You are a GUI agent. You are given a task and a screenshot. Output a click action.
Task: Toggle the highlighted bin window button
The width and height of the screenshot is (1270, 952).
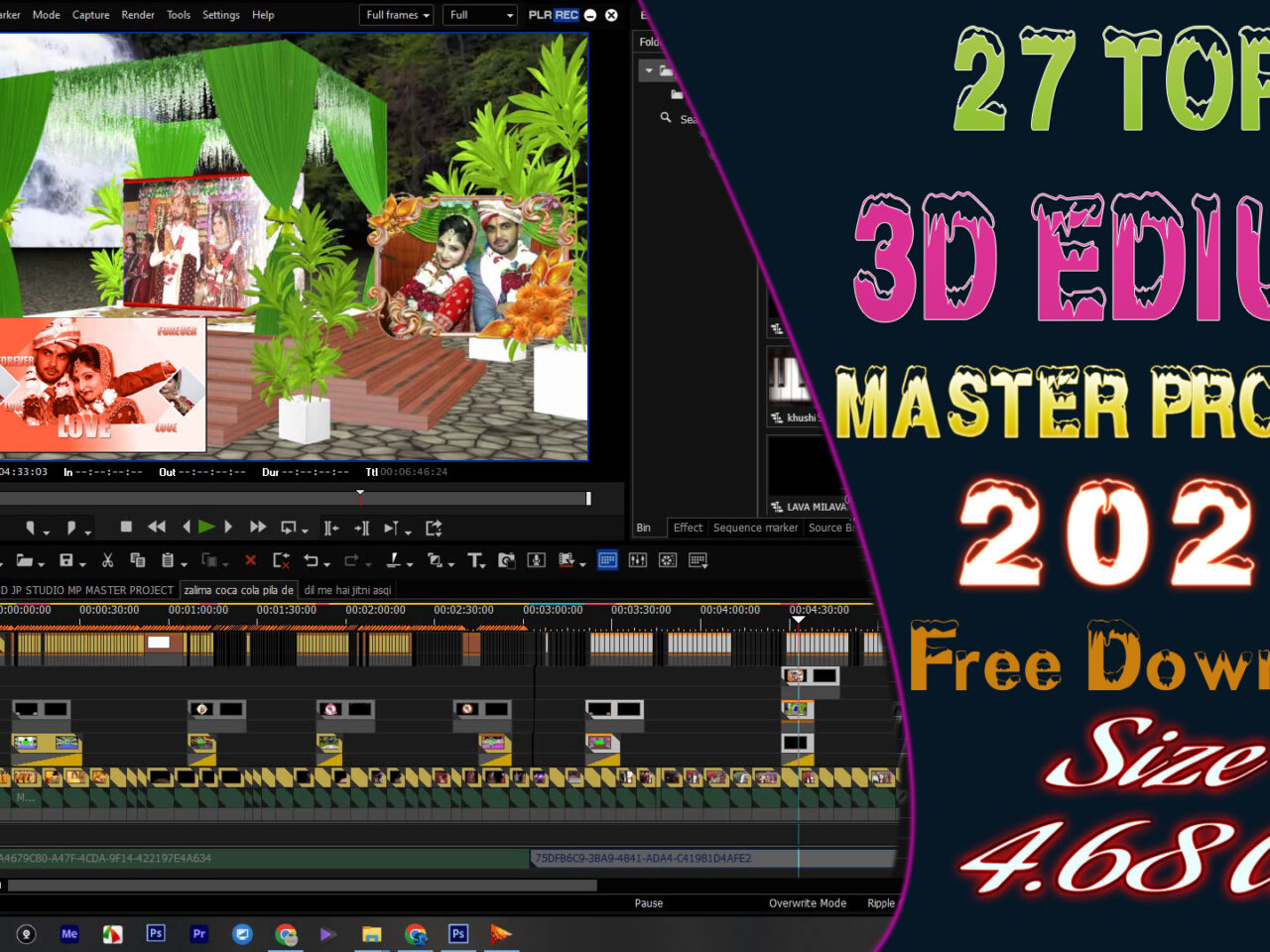click(x=607, y=560)
